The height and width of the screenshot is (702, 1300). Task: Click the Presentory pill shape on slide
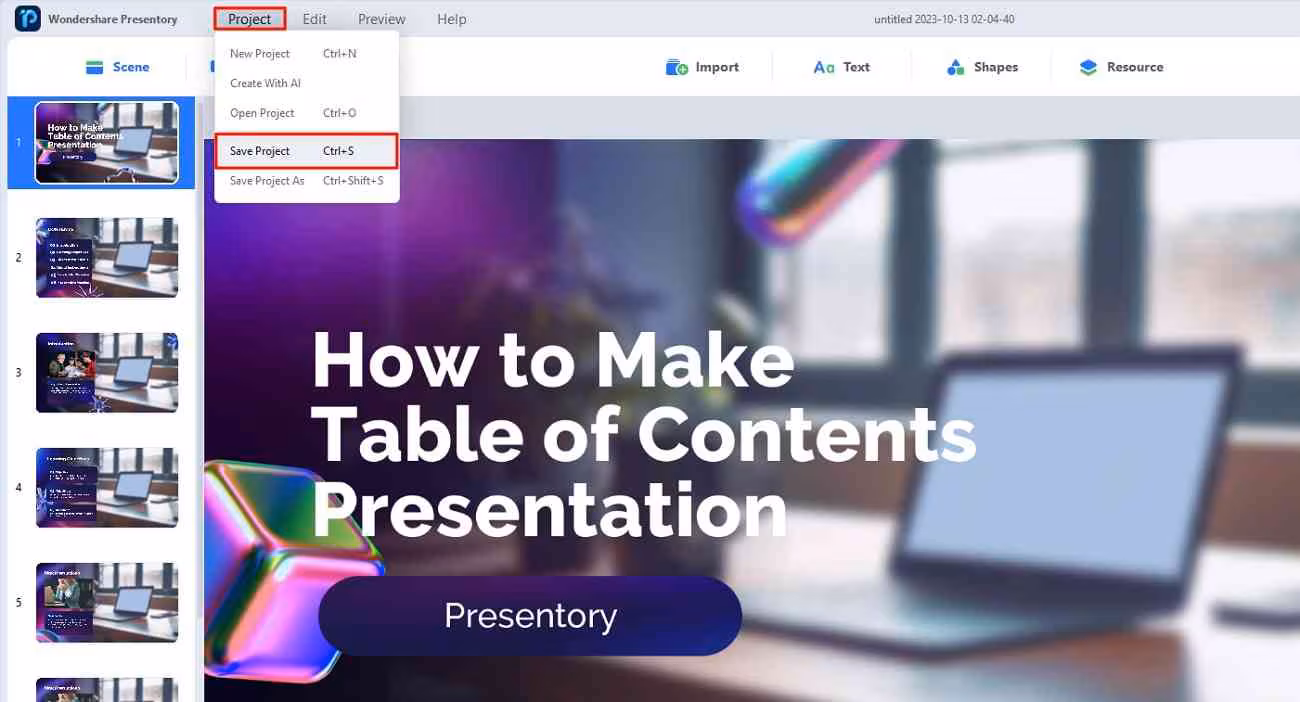530,616
